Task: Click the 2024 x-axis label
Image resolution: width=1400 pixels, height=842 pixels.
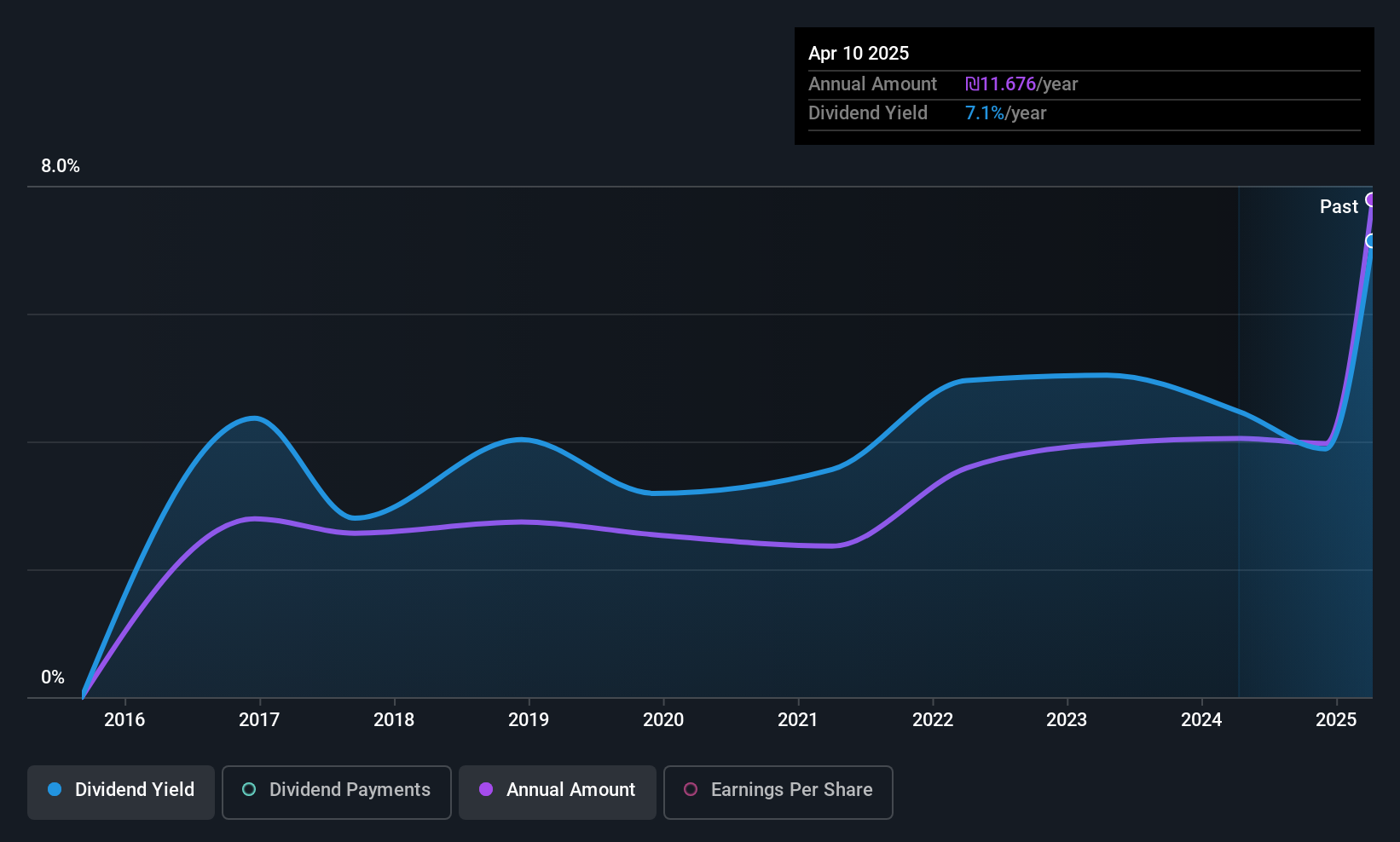Action: (1201, 720)
